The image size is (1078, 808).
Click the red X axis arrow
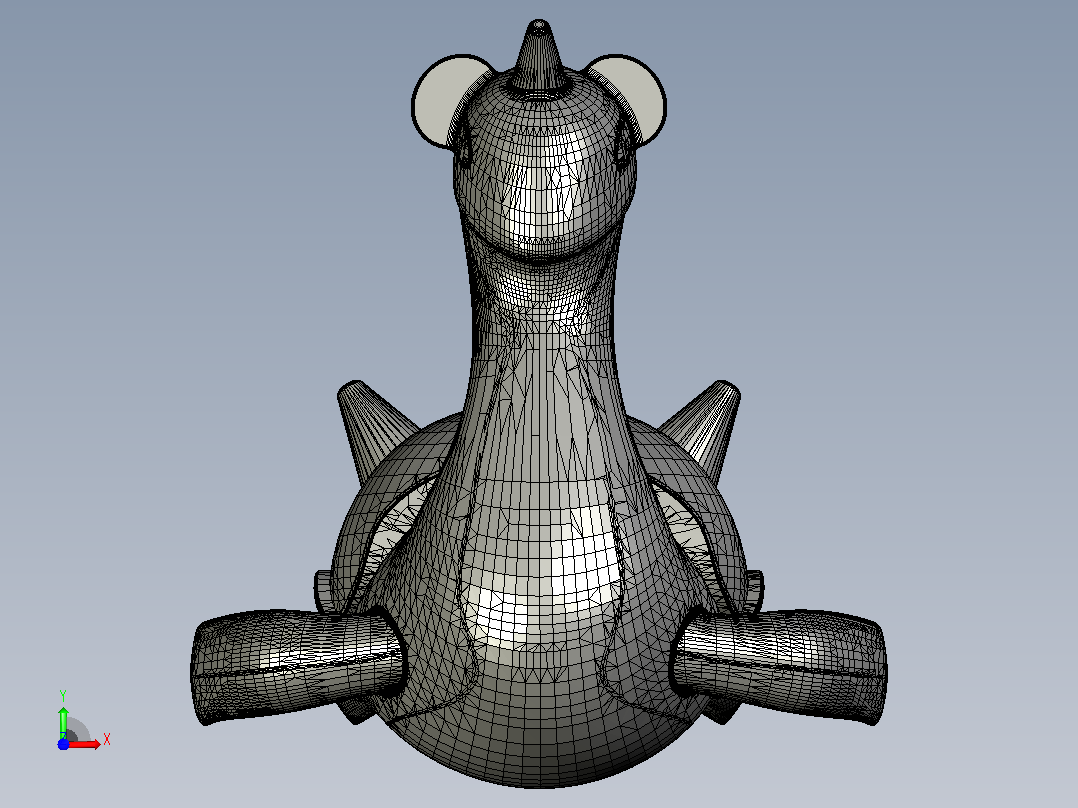pos(84,744)
